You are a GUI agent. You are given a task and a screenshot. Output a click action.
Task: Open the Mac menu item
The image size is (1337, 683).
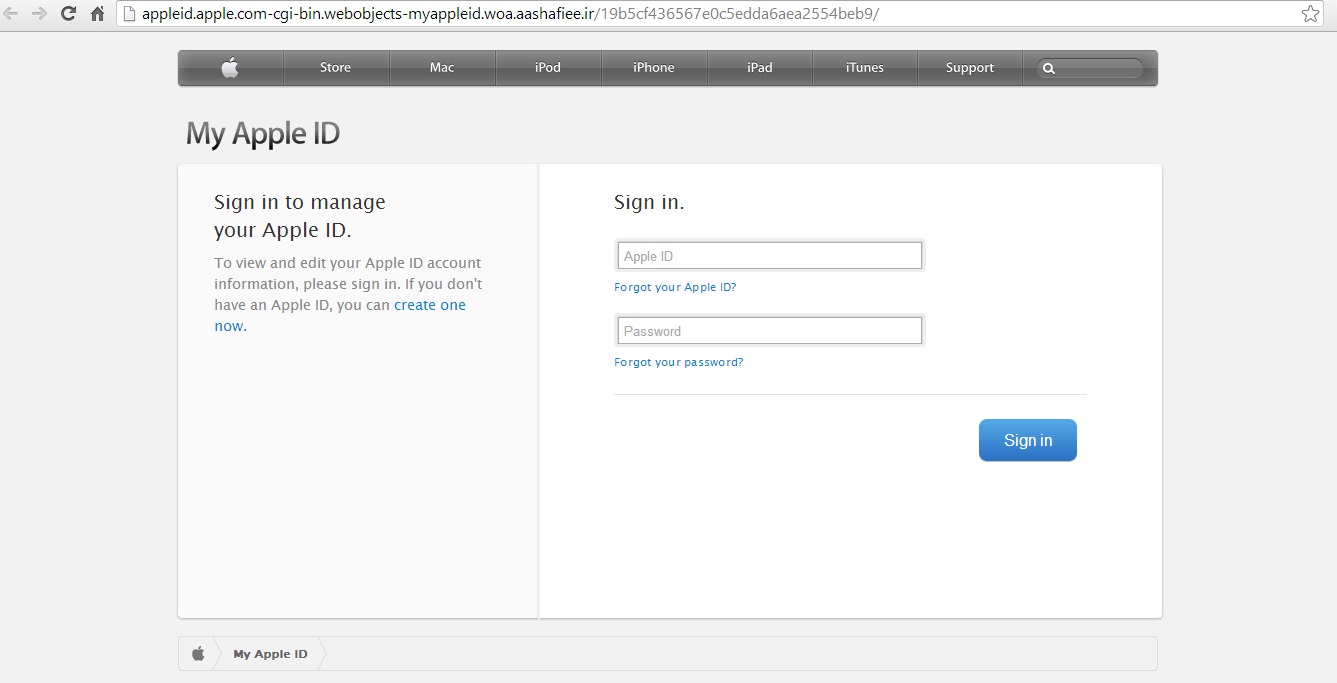pyautogui.click(x=442, y=68)
